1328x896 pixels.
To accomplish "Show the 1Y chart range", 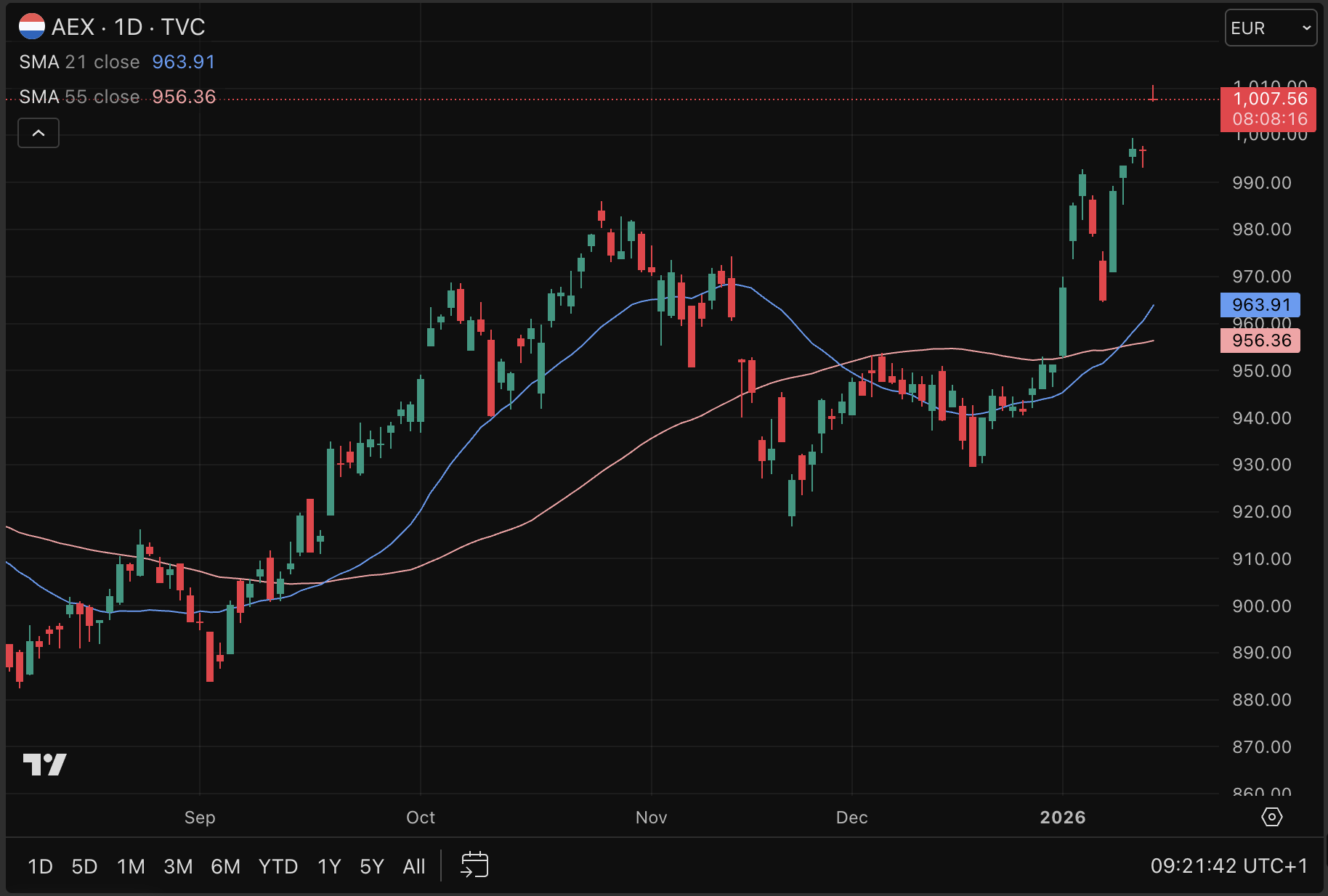I will pos(329,866).
